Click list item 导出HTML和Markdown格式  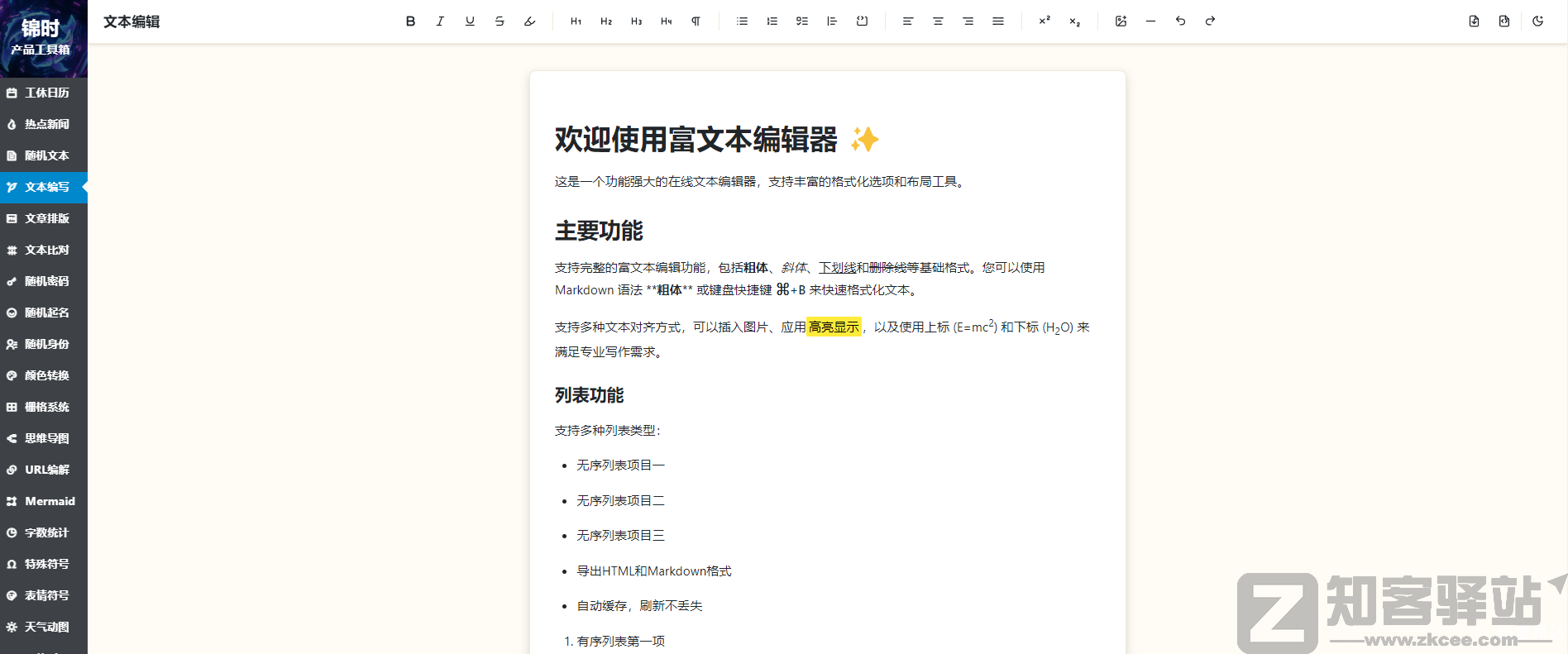click(654, 571)
